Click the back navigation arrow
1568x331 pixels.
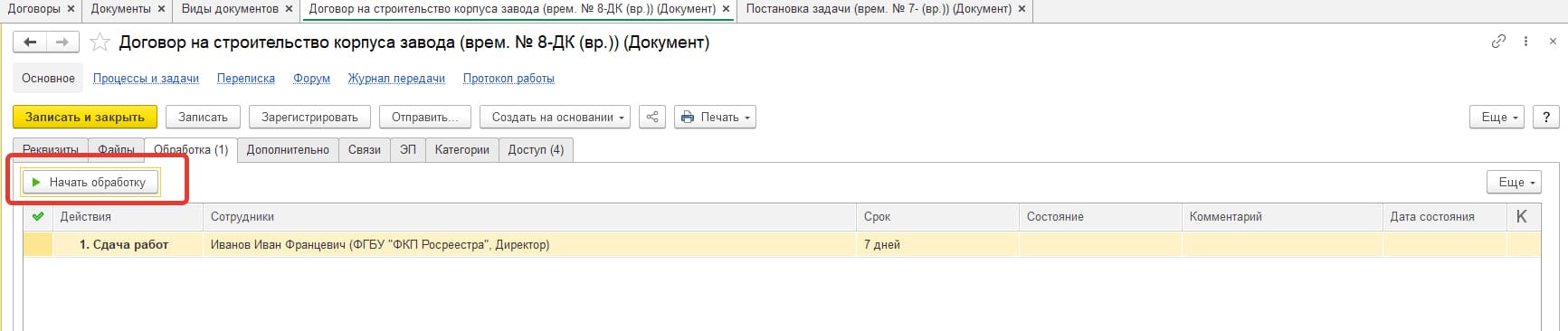coord(30,43)
